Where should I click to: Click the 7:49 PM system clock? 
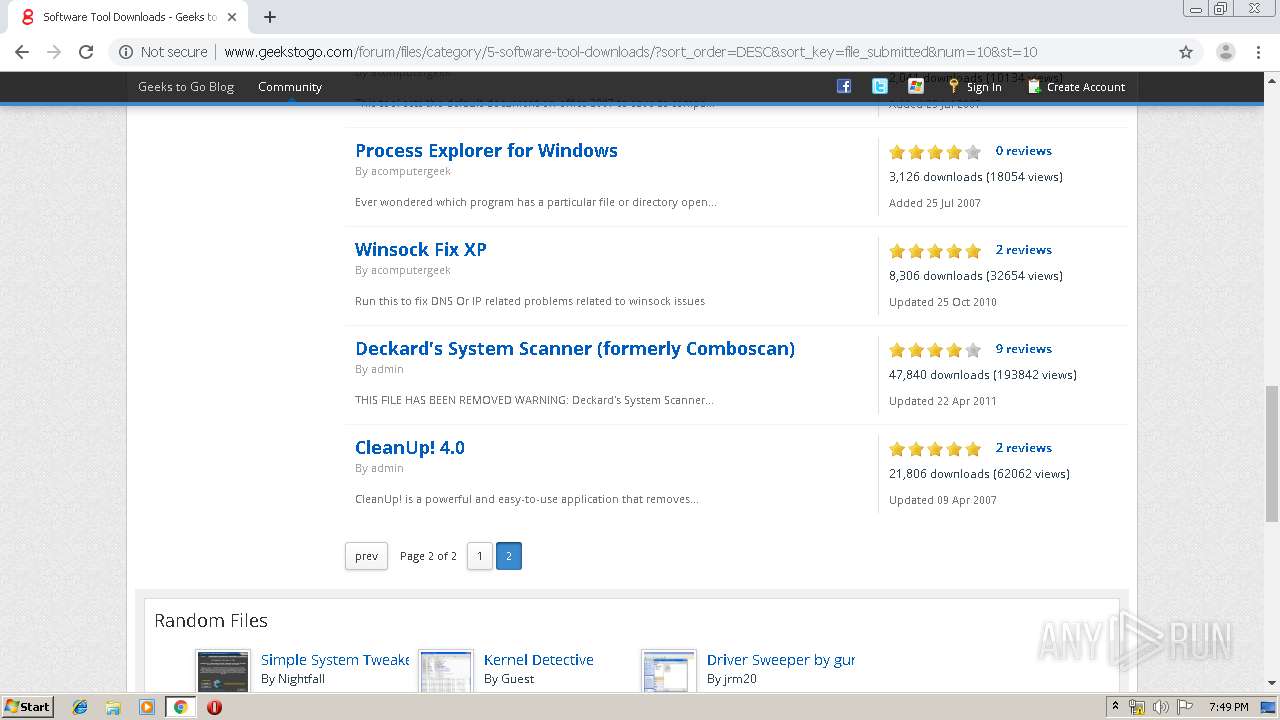(x=1228, y=707)
